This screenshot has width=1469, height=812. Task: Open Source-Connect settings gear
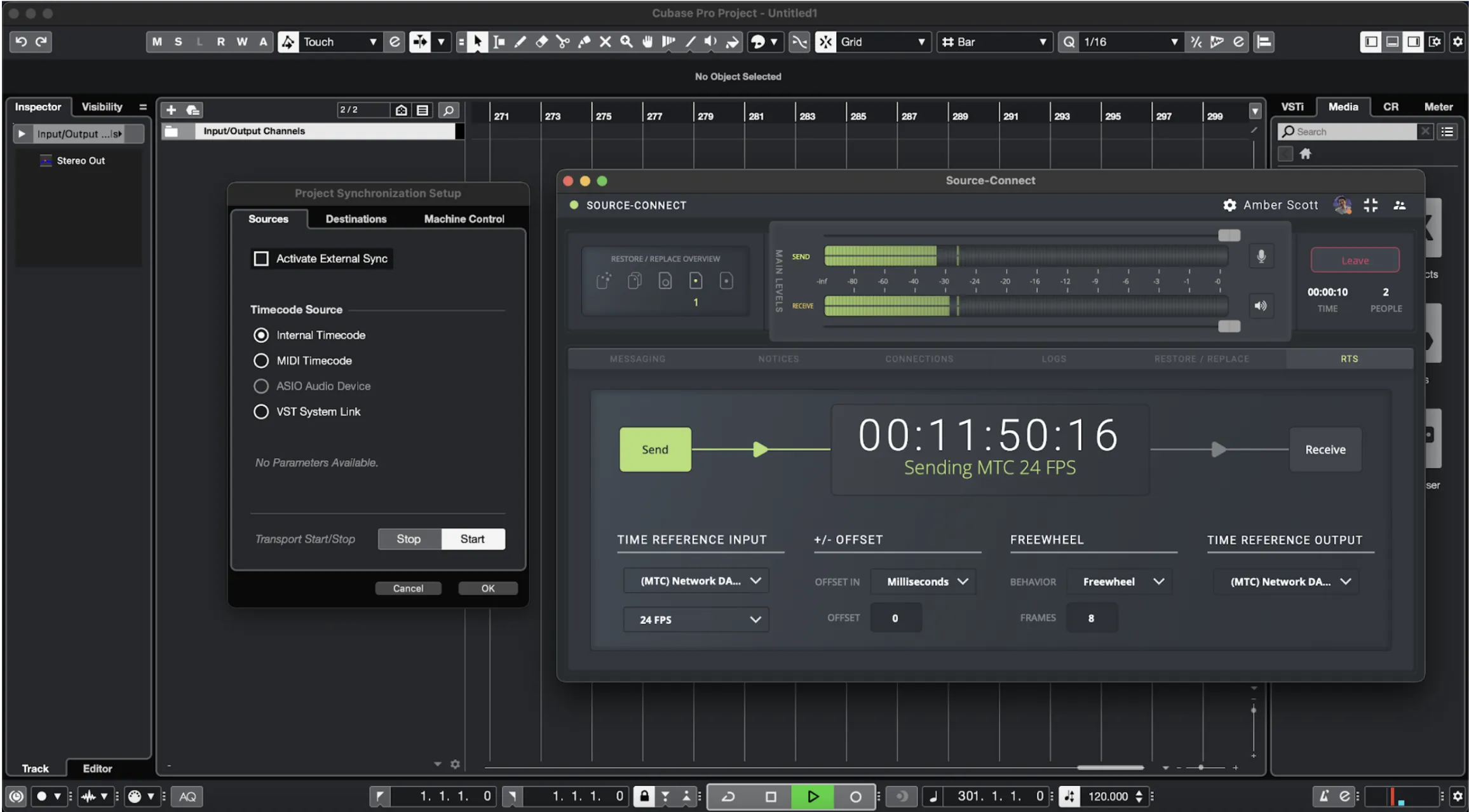click(1229, 205)
